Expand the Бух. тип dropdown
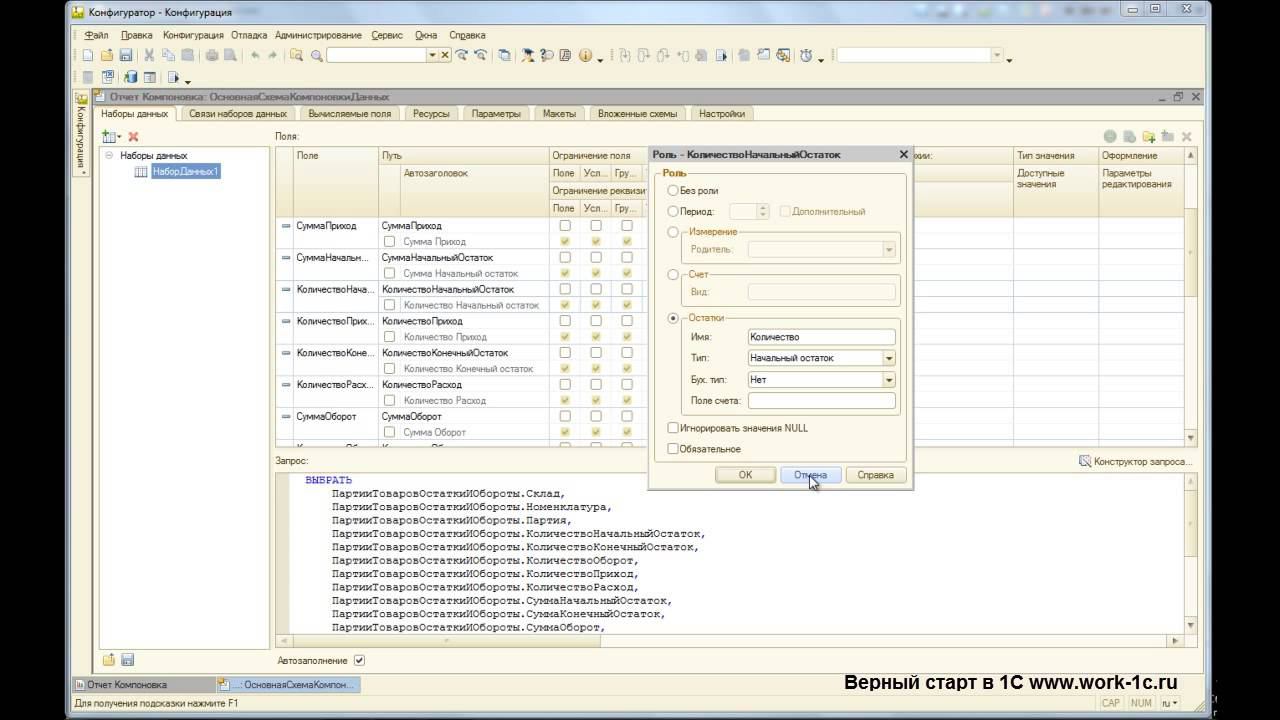 point(888,380)
